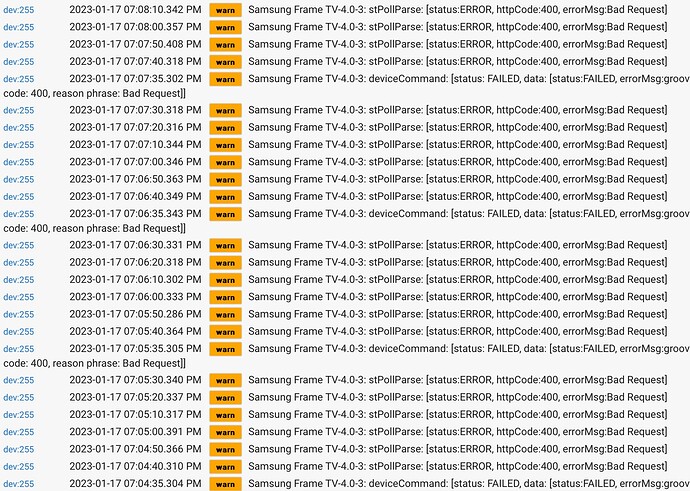Click stPollParse message at 07:07:10.344 PM

pos(458,145)
